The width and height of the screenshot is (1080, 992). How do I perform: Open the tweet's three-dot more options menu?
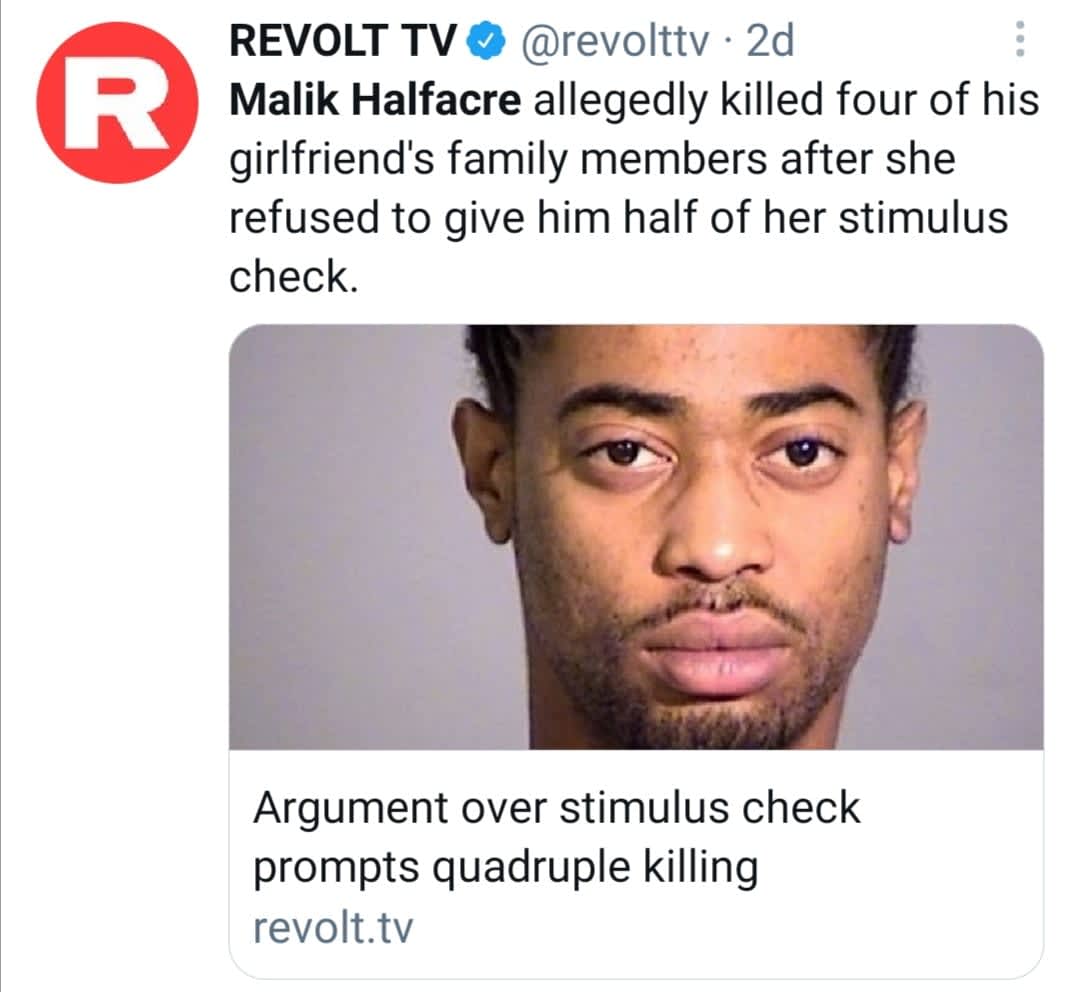click(1021, 39)
